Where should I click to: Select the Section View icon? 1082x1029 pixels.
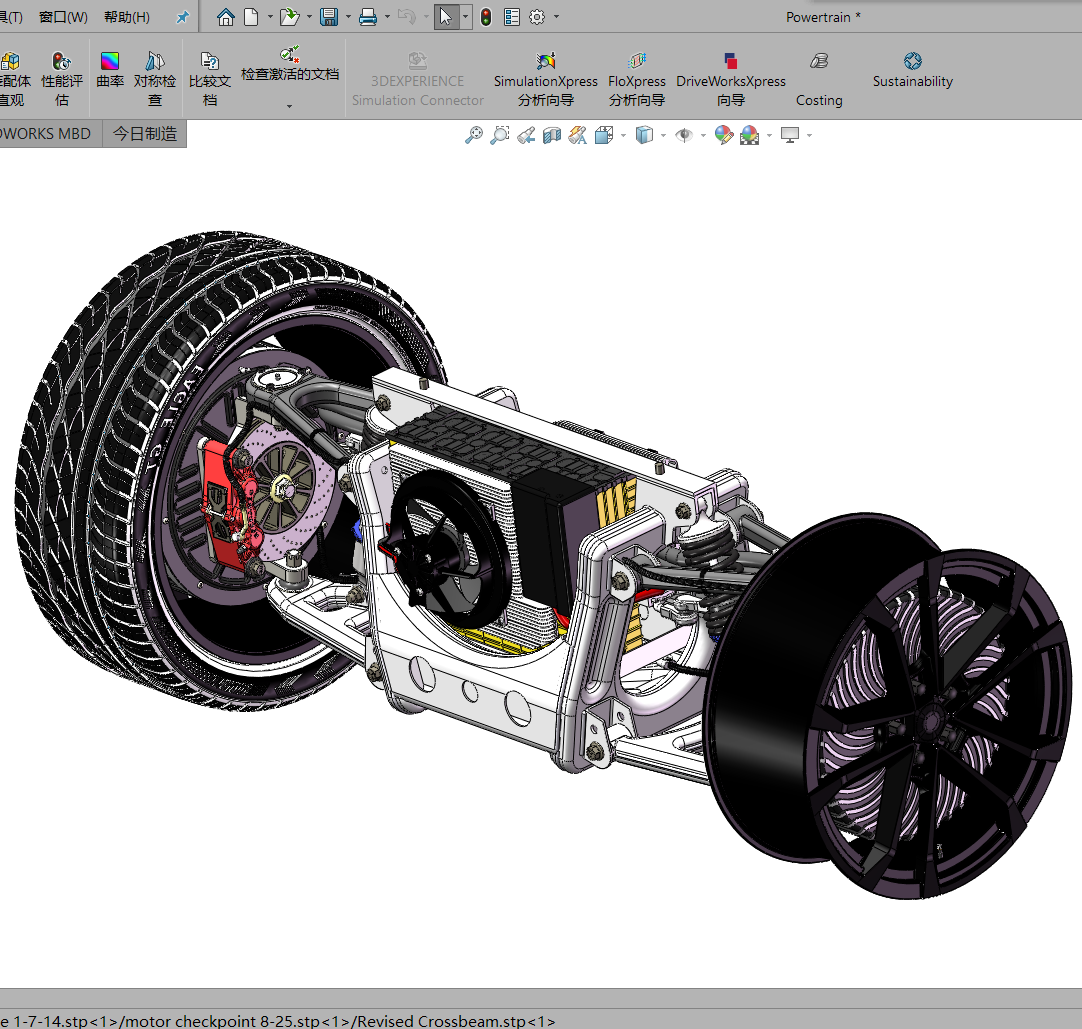[552, 135]
